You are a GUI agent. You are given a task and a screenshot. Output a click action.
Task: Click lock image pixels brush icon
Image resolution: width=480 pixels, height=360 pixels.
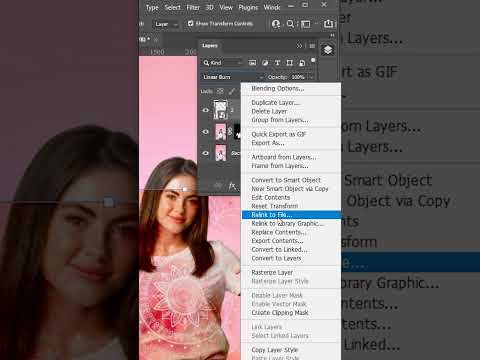232,91
